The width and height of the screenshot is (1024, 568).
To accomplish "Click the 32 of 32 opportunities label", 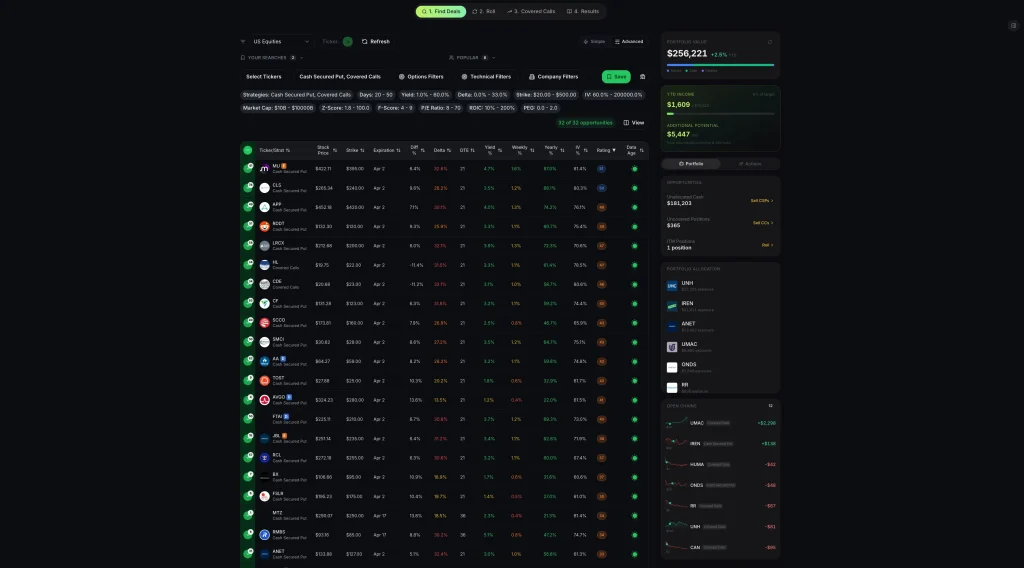I will click(x=585, y=123).
